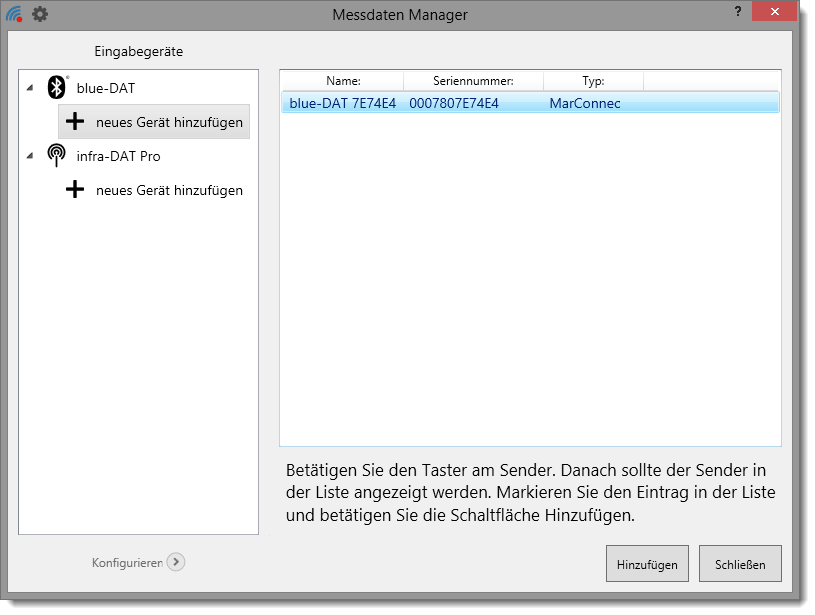The width and height of the screenshot is (815, 615).
Task: Open settings via the gear icon
Action: click(x=40, y=15)
